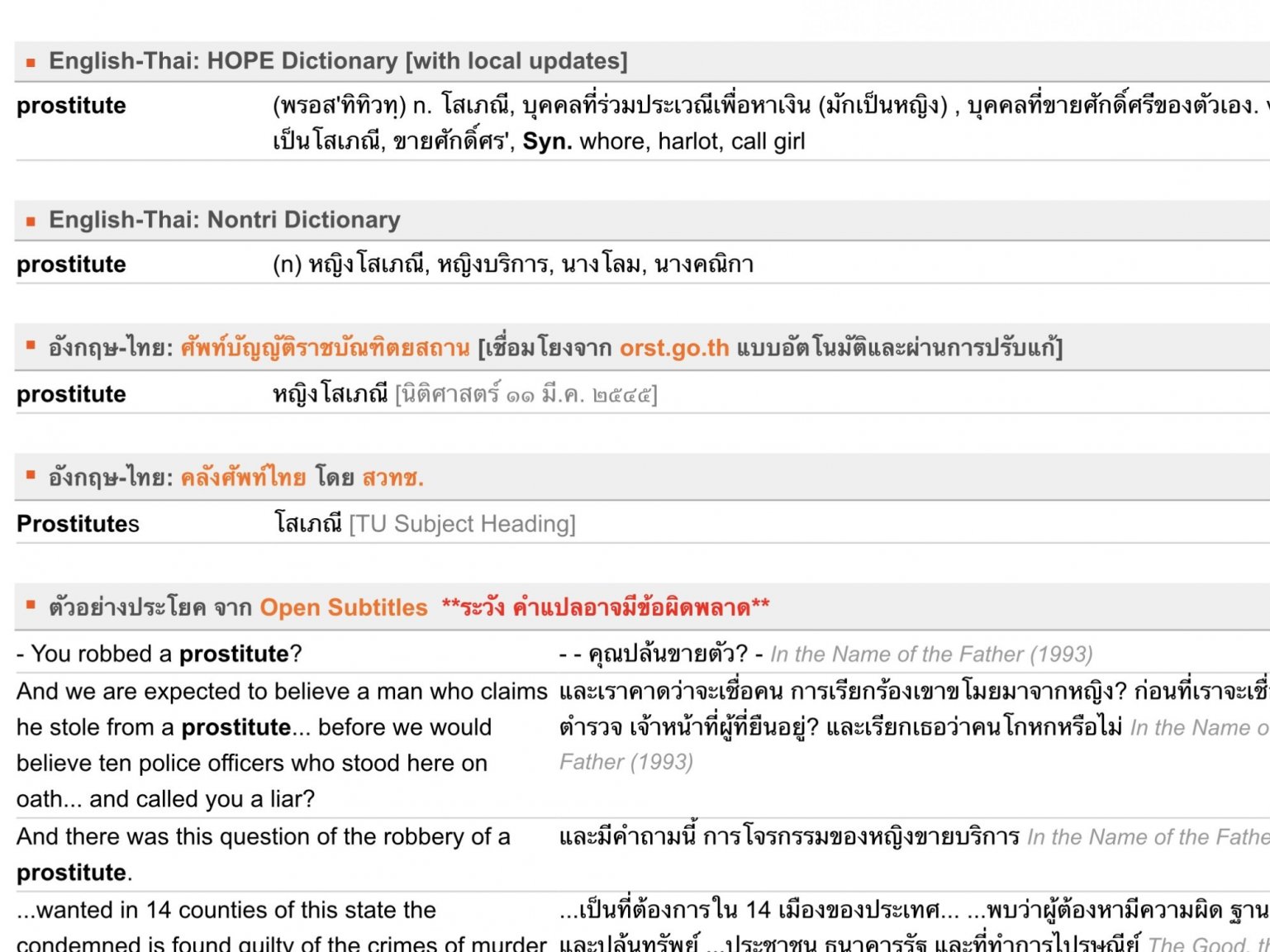
Task: Click the [นิติศาสตร์ ๑๑ มี.ค. ๒๕๔๕] source tag
Action: tap(526, 395)
